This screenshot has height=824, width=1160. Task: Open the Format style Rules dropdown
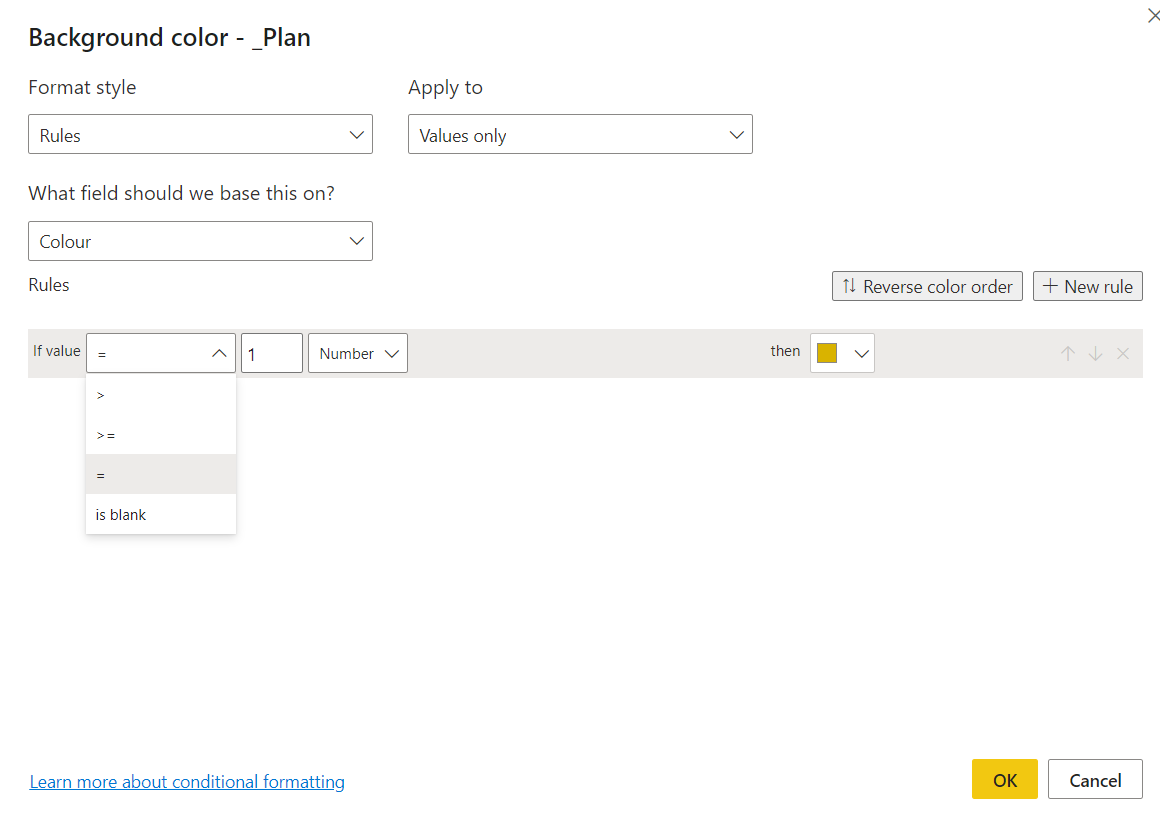pos(200,135)
